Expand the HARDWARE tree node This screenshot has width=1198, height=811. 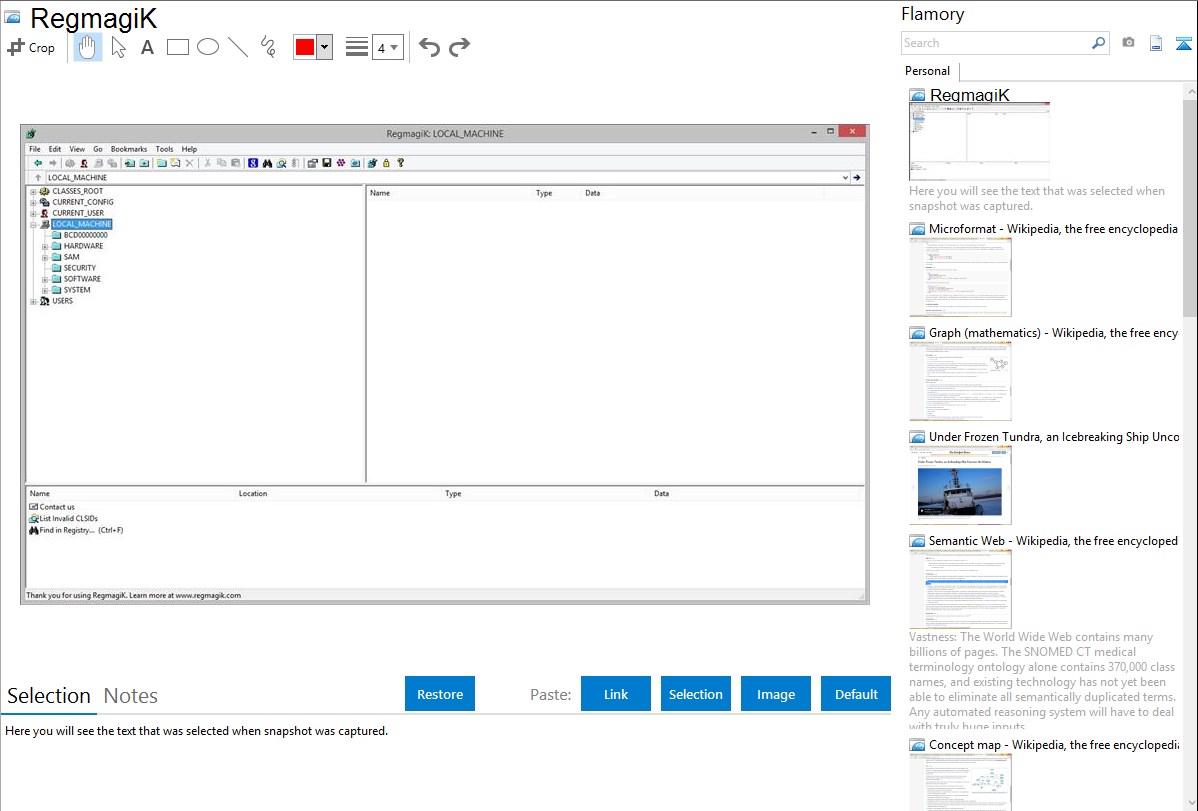click(44, 246)
